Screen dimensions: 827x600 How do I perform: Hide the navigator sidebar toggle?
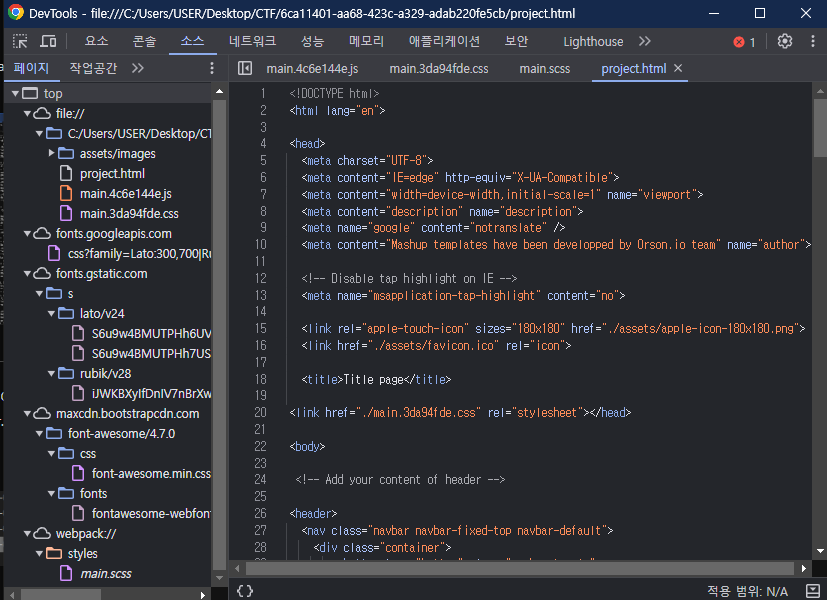[x=245, y=68]
